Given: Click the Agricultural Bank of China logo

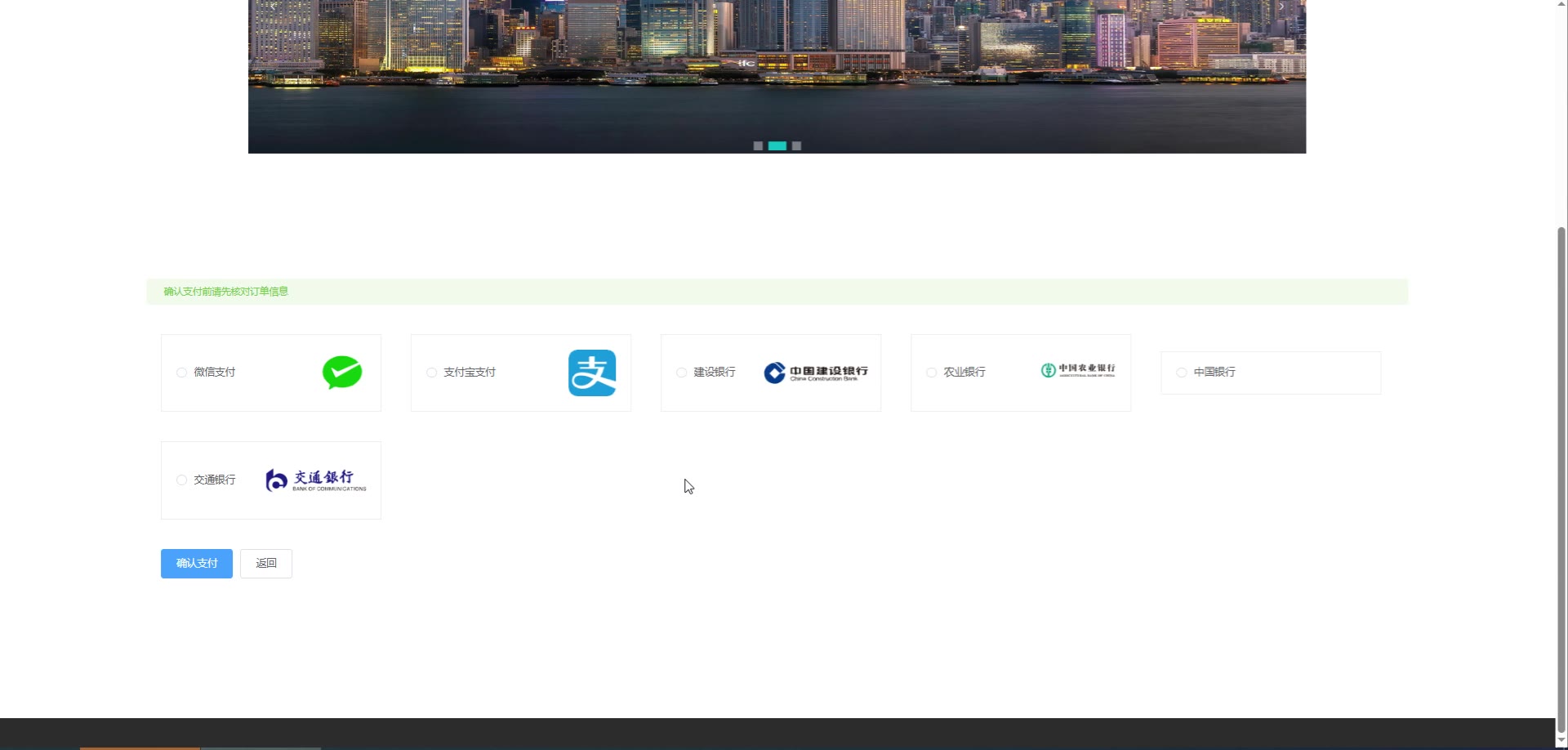Looking at the screenshot, I should click(x=1077, y=370).
